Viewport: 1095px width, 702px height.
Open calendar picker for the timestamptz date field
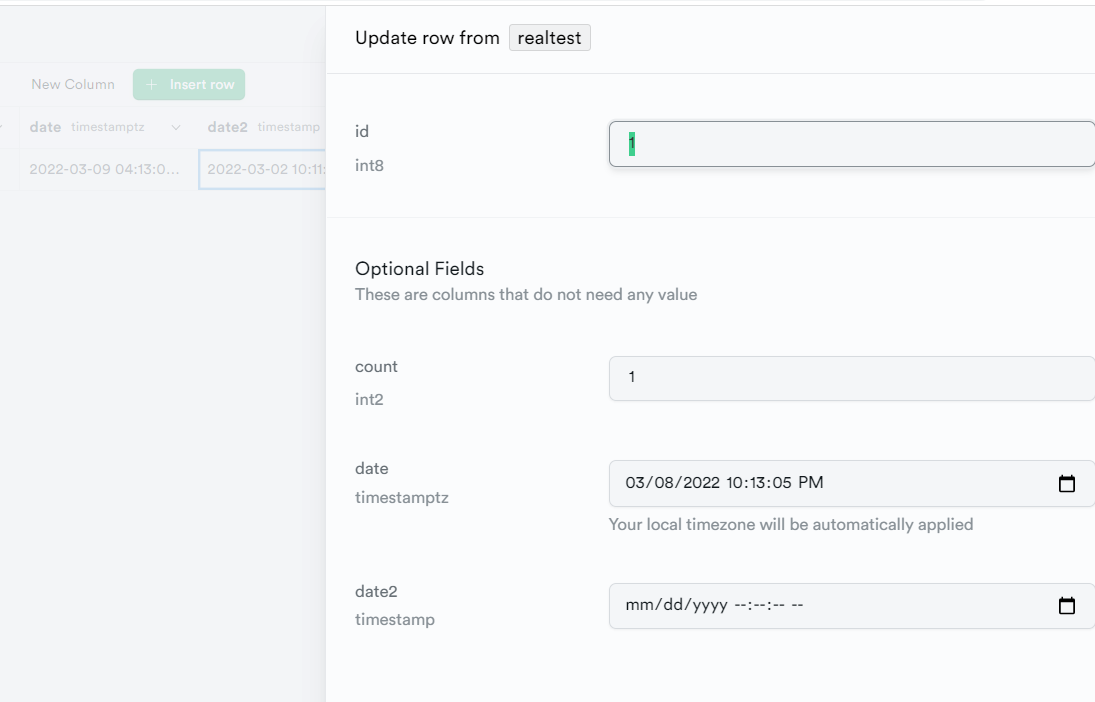[1066, 483]
